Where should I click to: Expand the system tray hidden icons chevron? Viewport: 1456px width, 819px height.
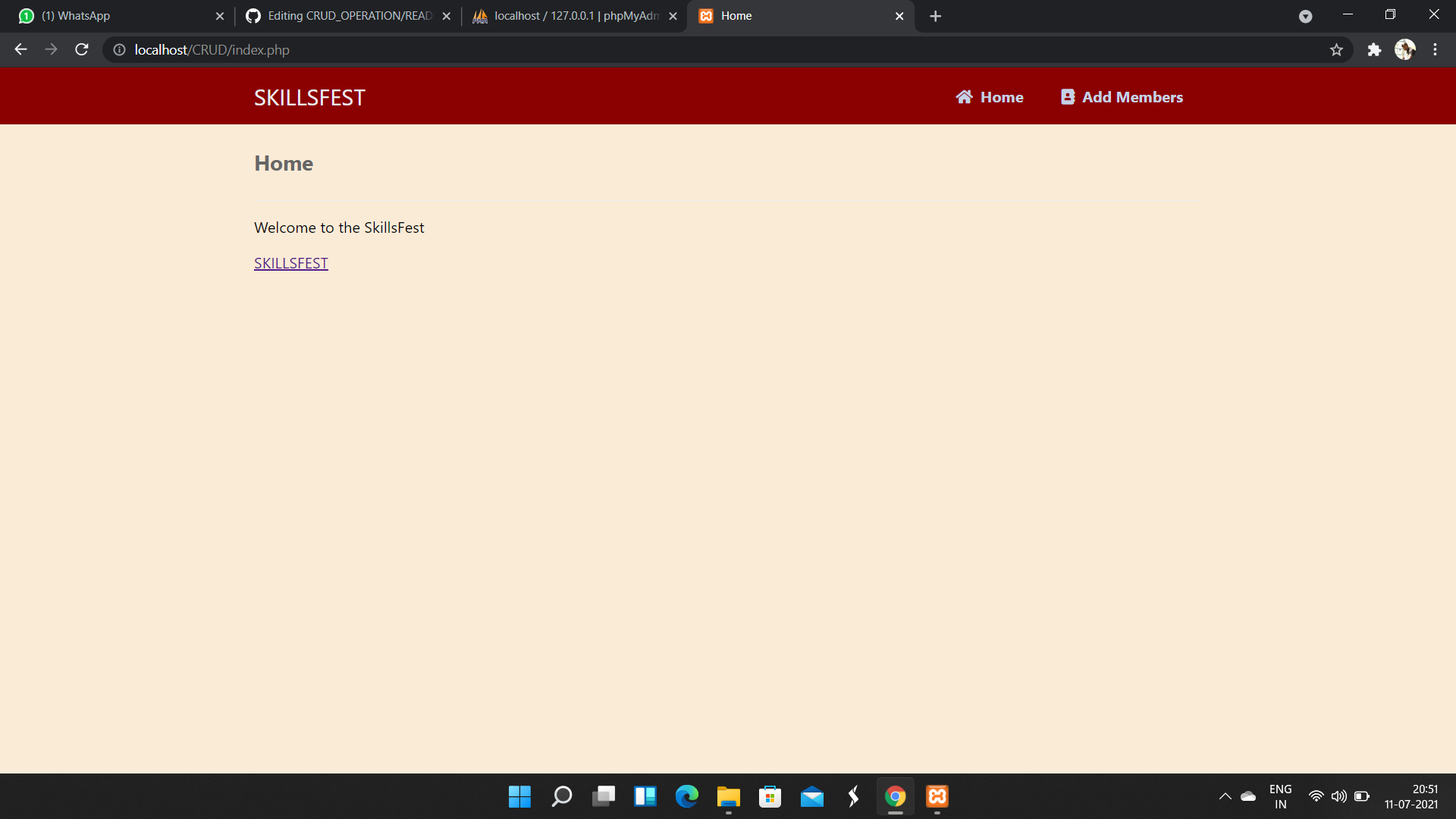(1225, 796)
